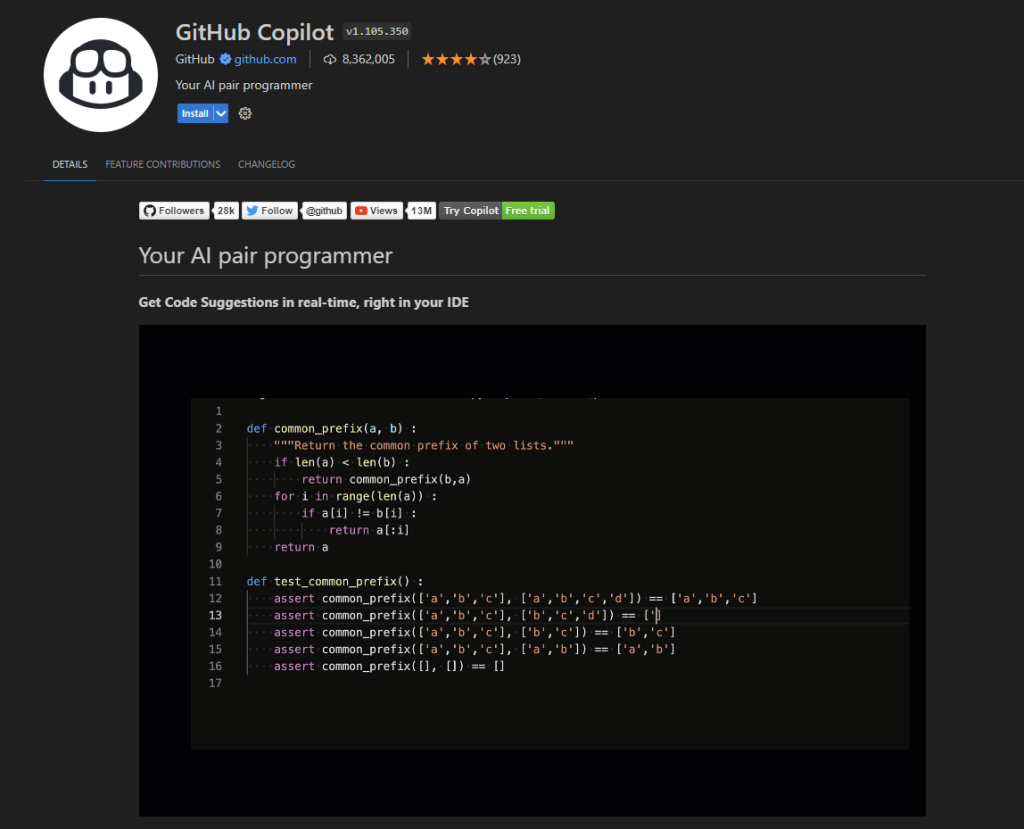Switch to the Feature Contributions tab
The width and height of the screenshot is (1024, 829).
pyautogui.click(x=163, y=165)
